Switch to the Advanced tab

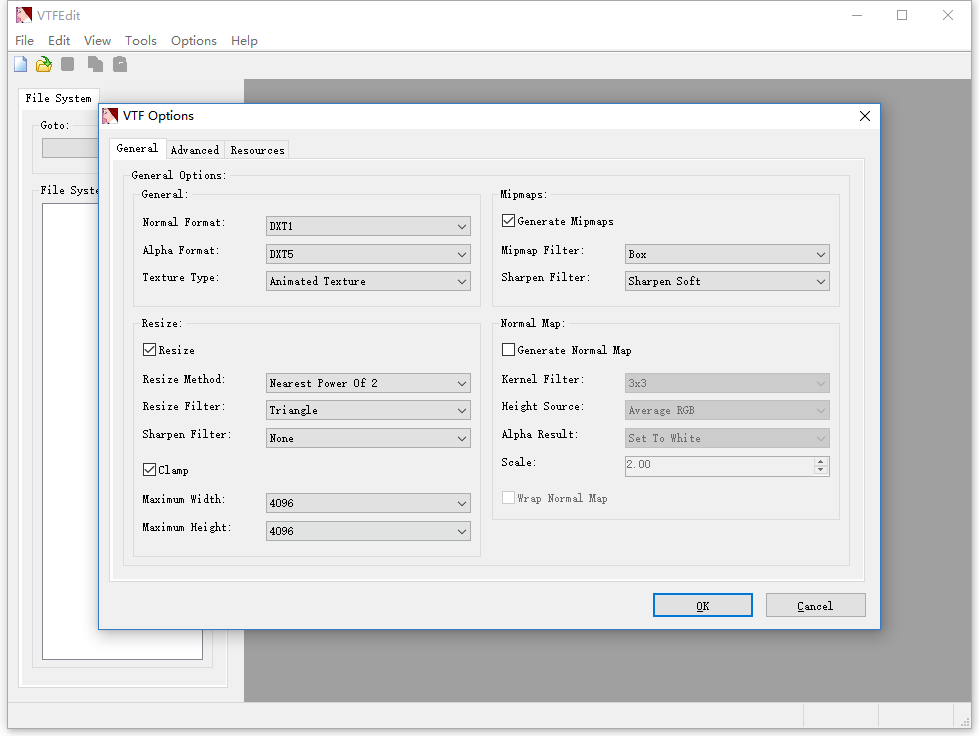pos(195,150)
